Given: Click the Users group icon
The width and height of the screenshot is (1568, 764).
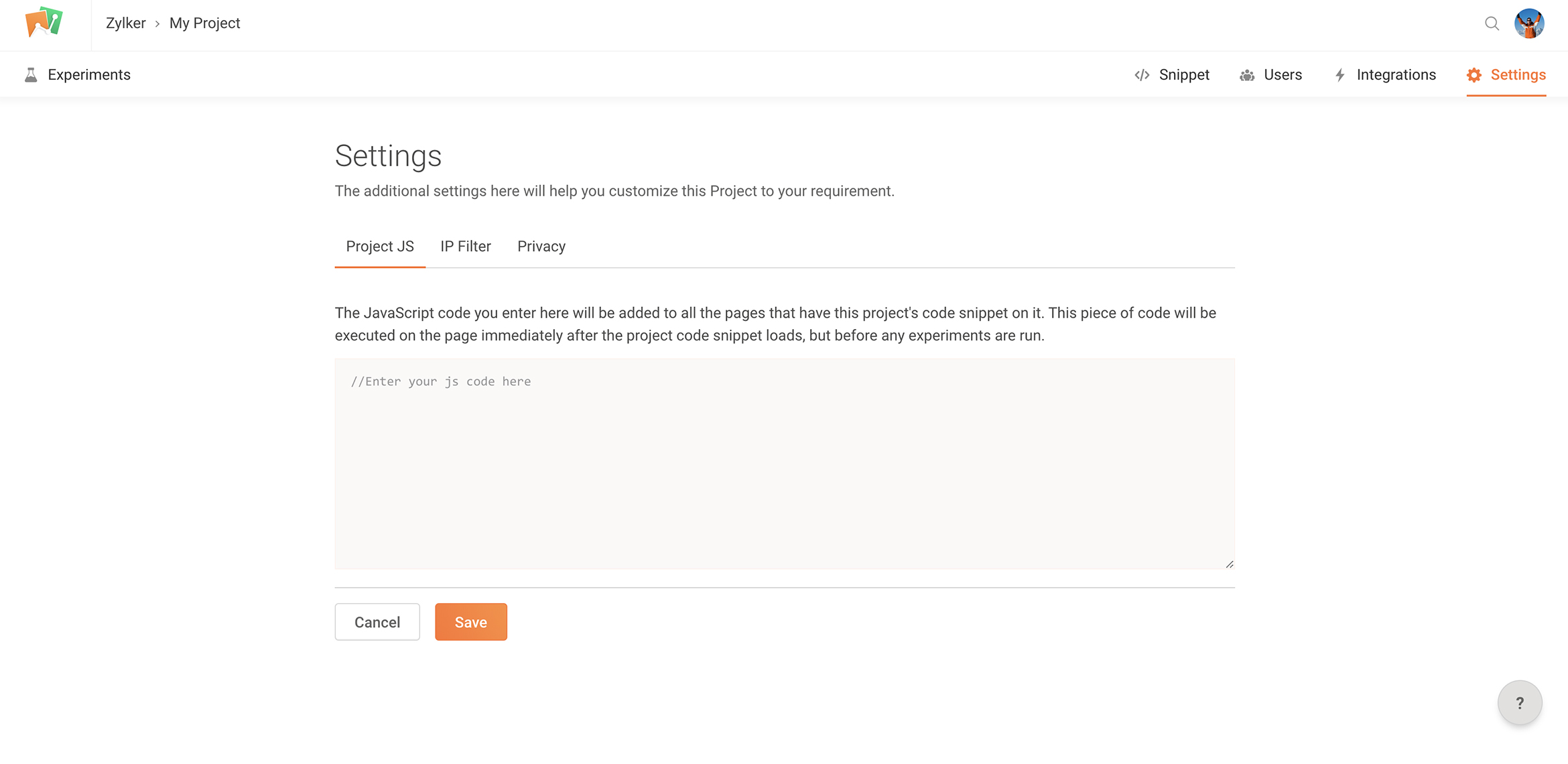Looking at the screenshot, I should (1246, 75).
